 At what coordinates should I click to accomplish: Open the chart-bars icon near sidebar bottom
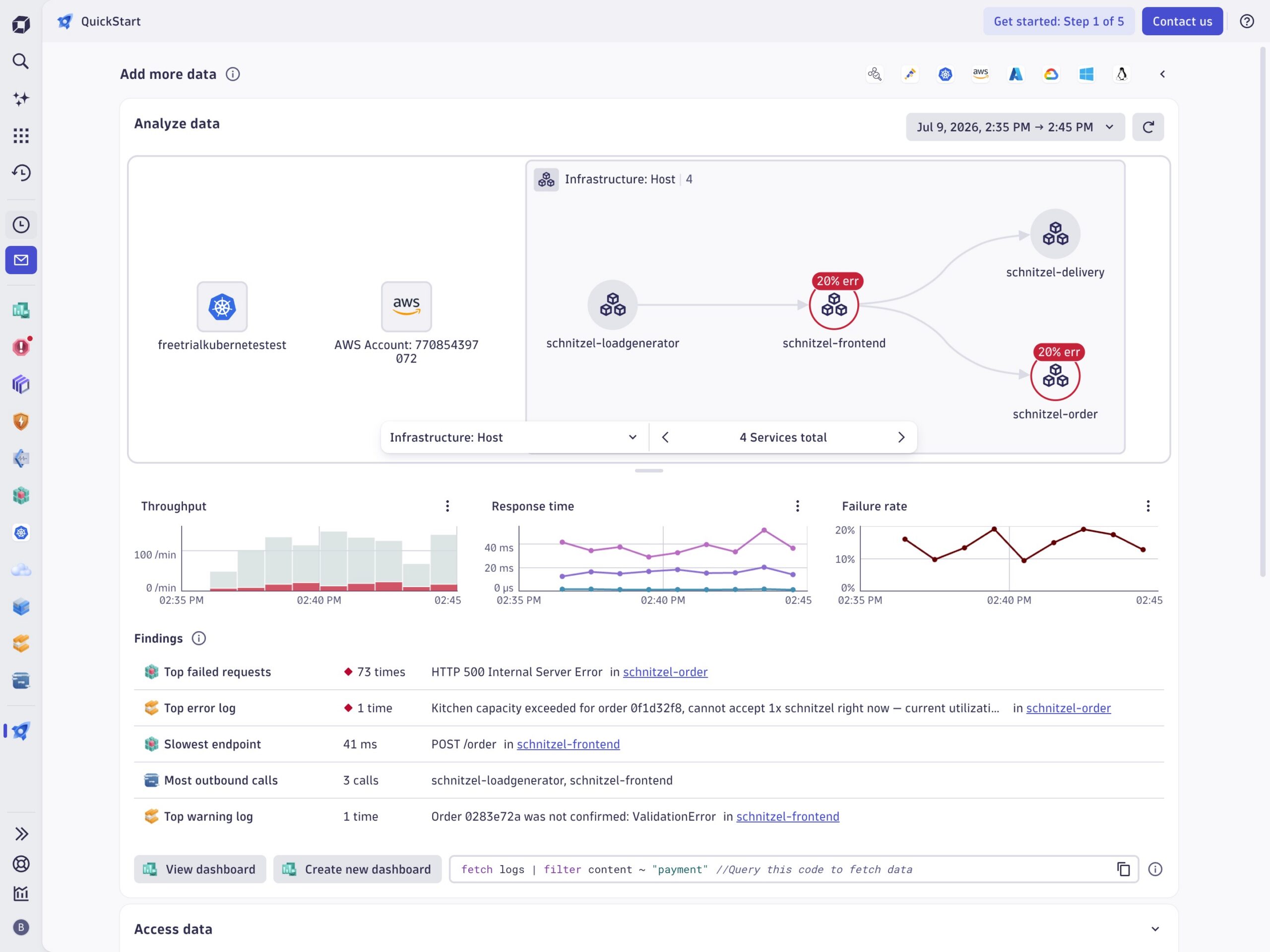pos(21,893)
